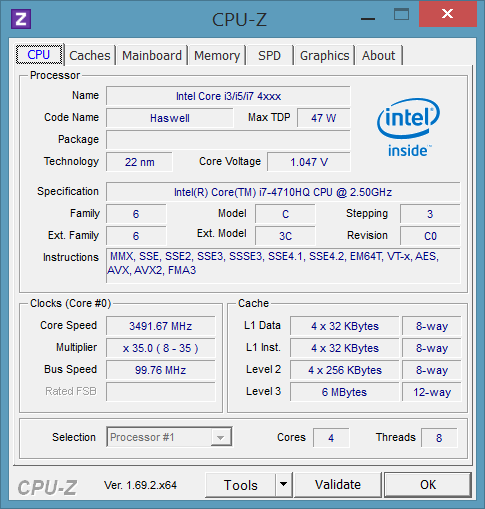Viewport: 485px width, 509px height.
Task: Click the Name field Intel Core i3/i5/i7 4xxx
Action: pyautogui.click(x=228, y=96)
